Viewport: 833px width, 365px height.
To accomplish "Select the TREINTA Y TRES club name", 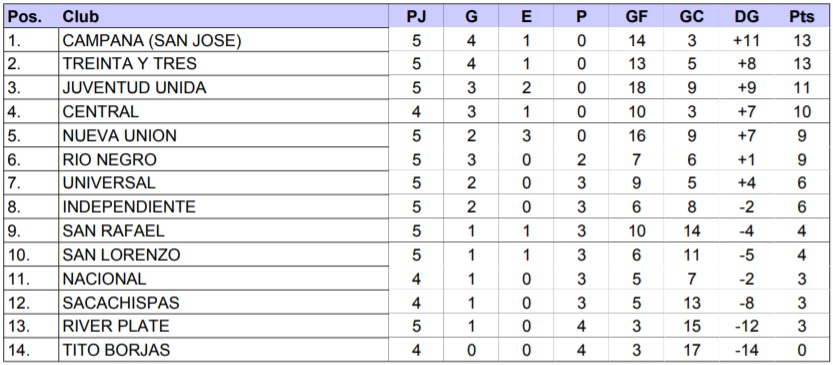I will (x=130, y=64).
